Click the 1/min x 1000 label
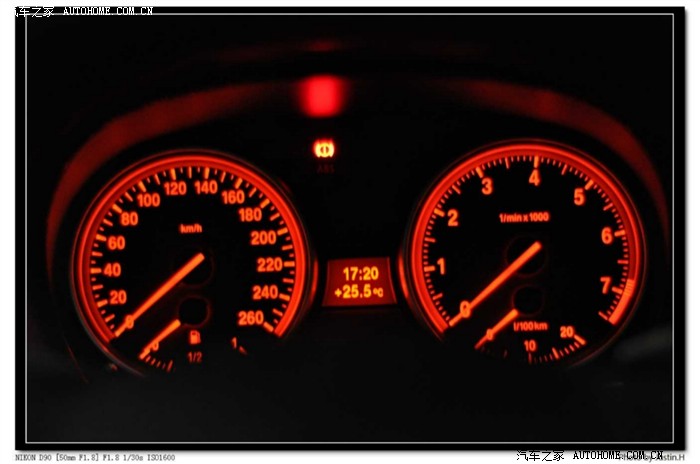This screenshot has height=464, width=700. [x=524, y=217]
